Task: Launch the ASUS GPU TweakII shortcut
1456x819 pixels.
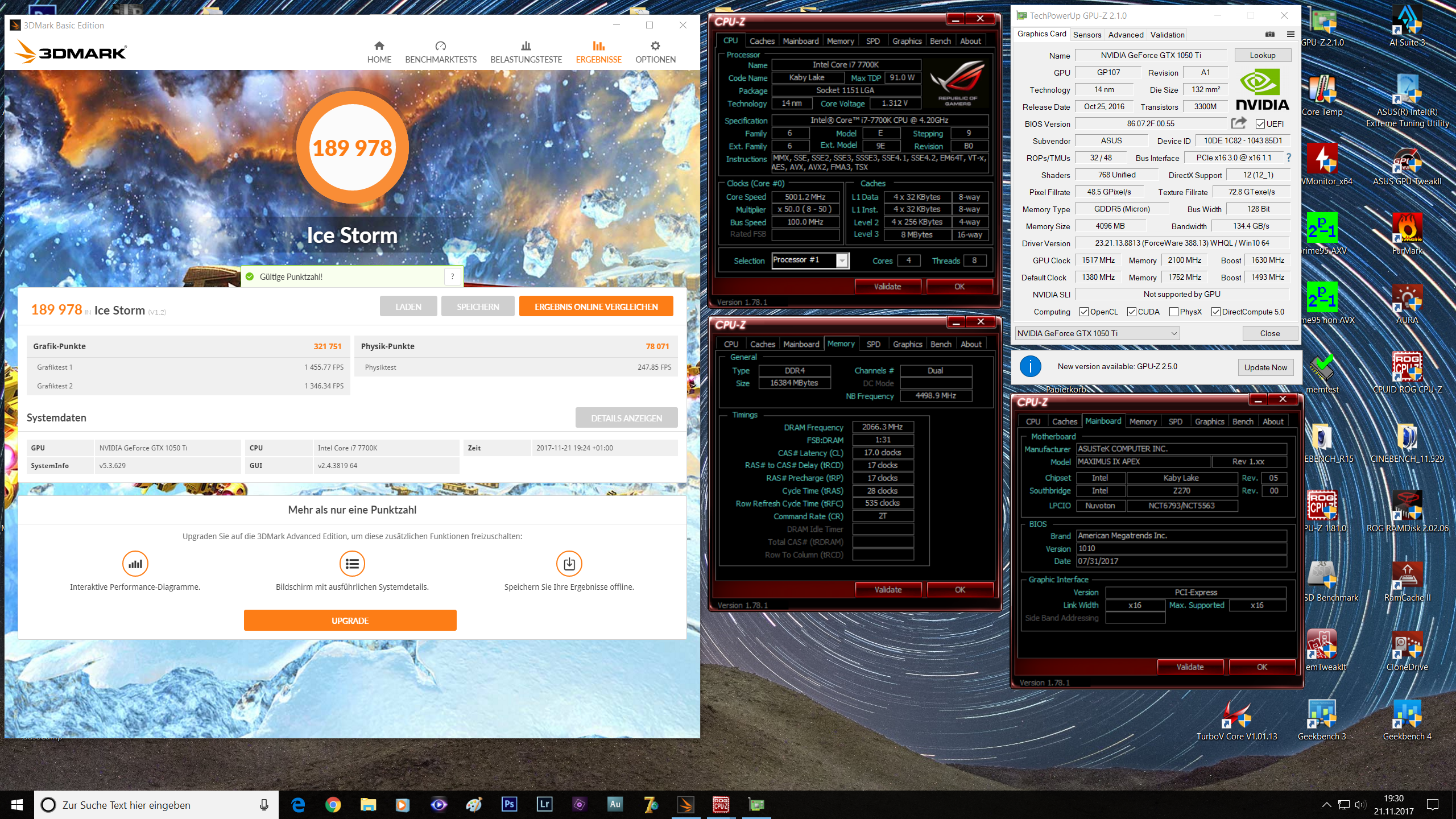Action: (1407, 165)
